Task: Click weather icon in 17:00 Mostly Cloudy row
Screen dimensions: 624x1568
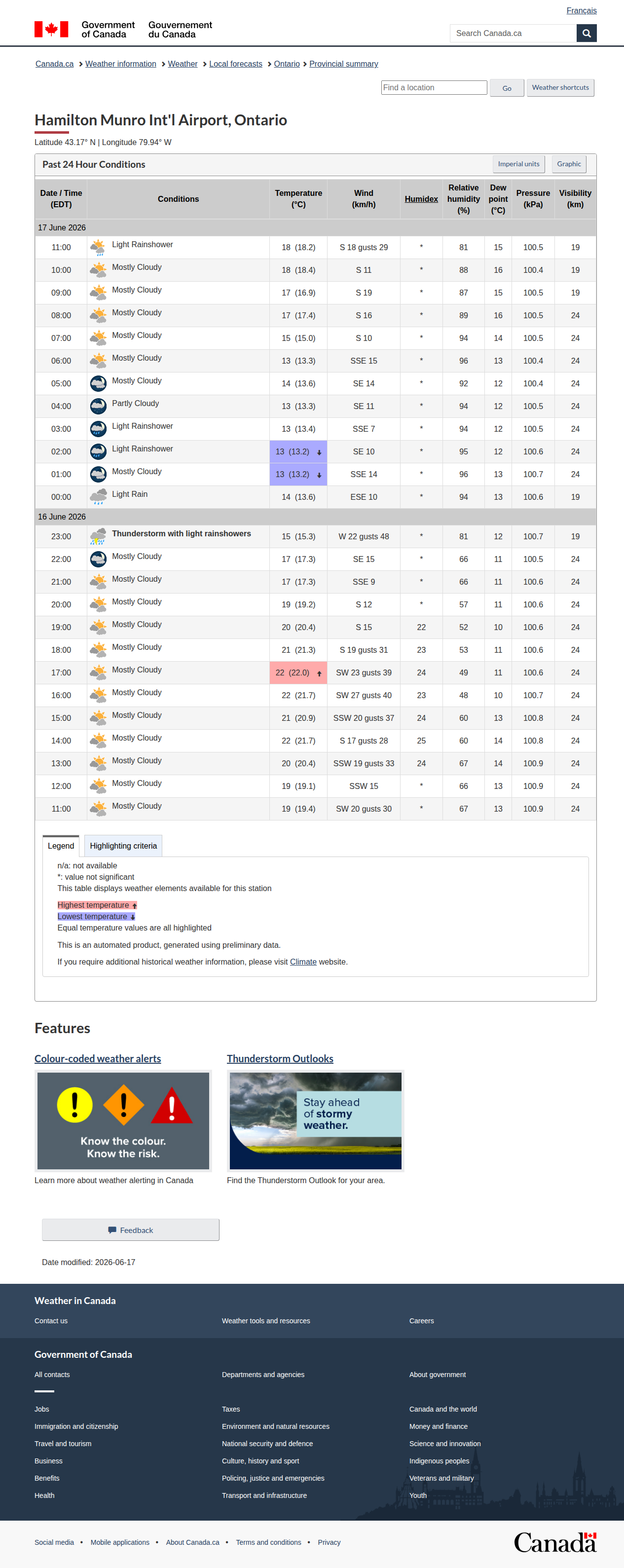Action: 98,672
